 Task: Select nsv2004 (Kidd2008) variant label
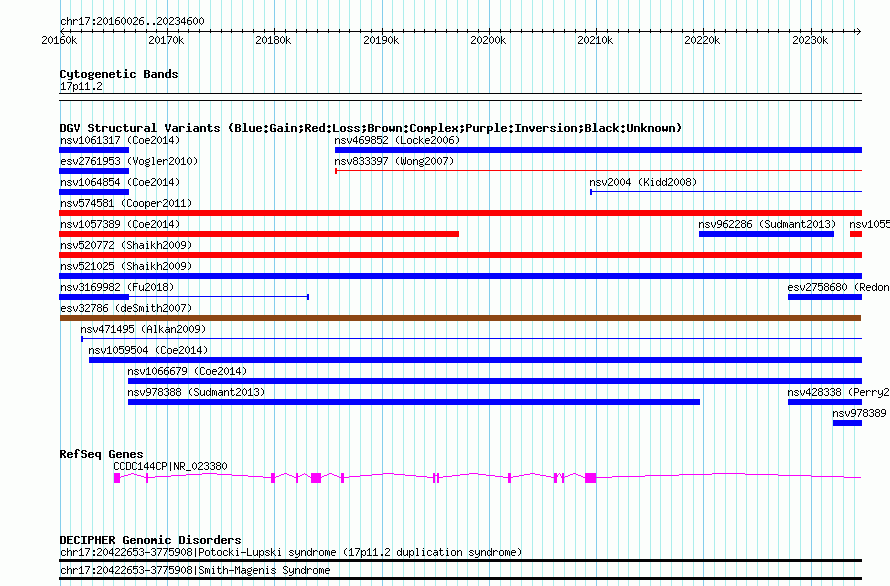643,182
